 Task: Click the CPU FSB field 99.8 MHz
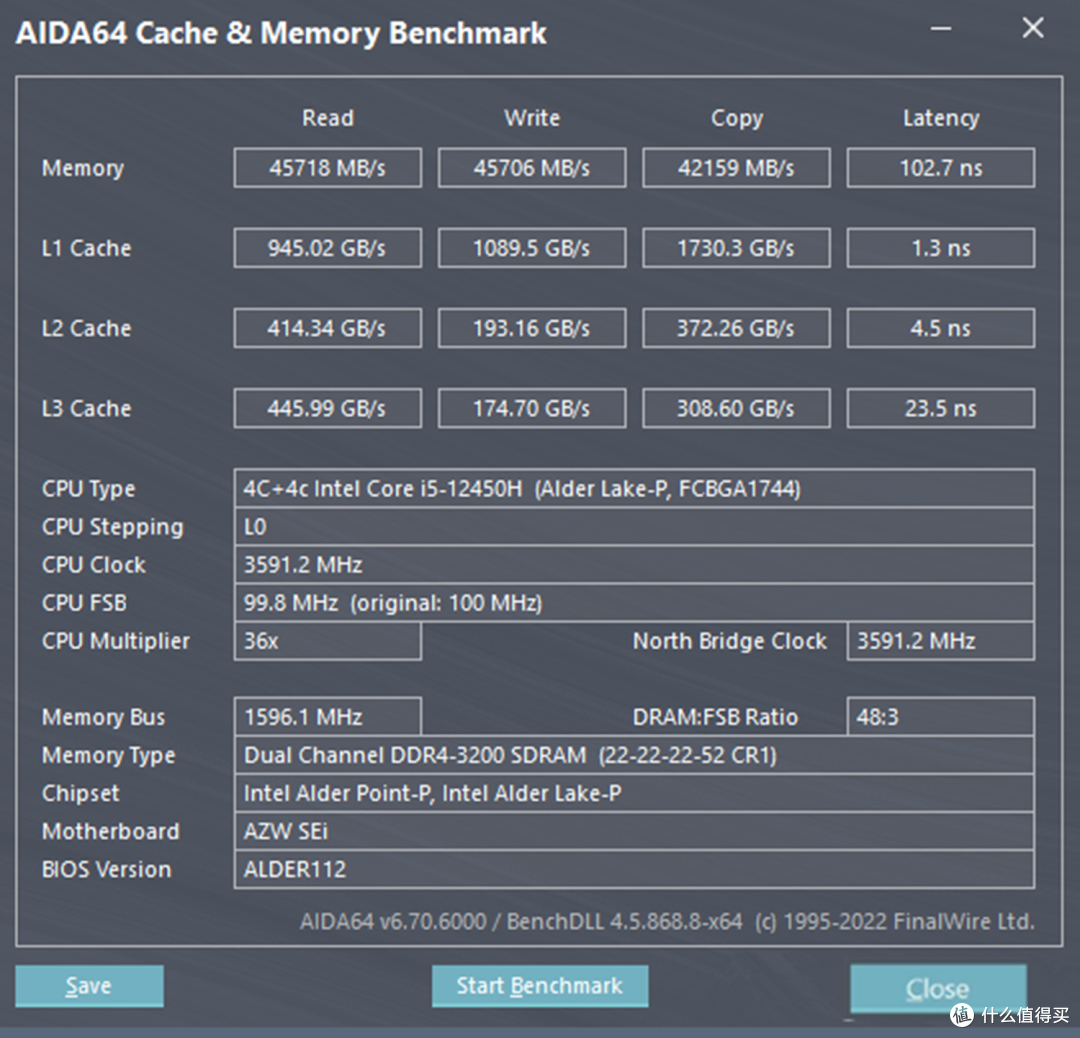[634, 603]
